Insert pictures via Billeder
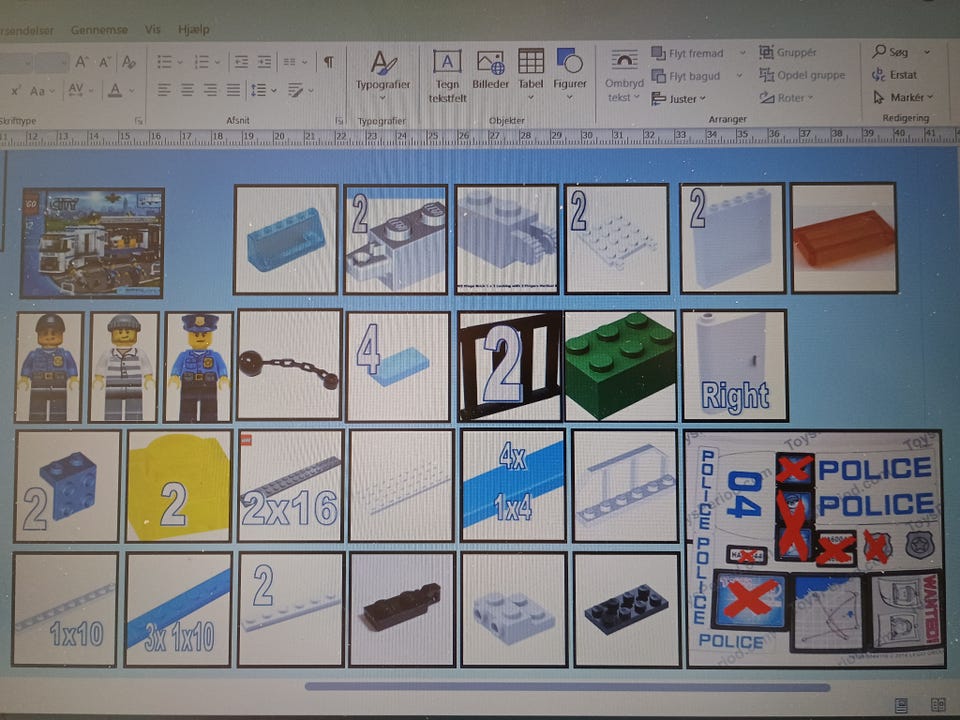The height and width of the screenshot is (720, 960). pyautogui.click(x=490, y=70)
